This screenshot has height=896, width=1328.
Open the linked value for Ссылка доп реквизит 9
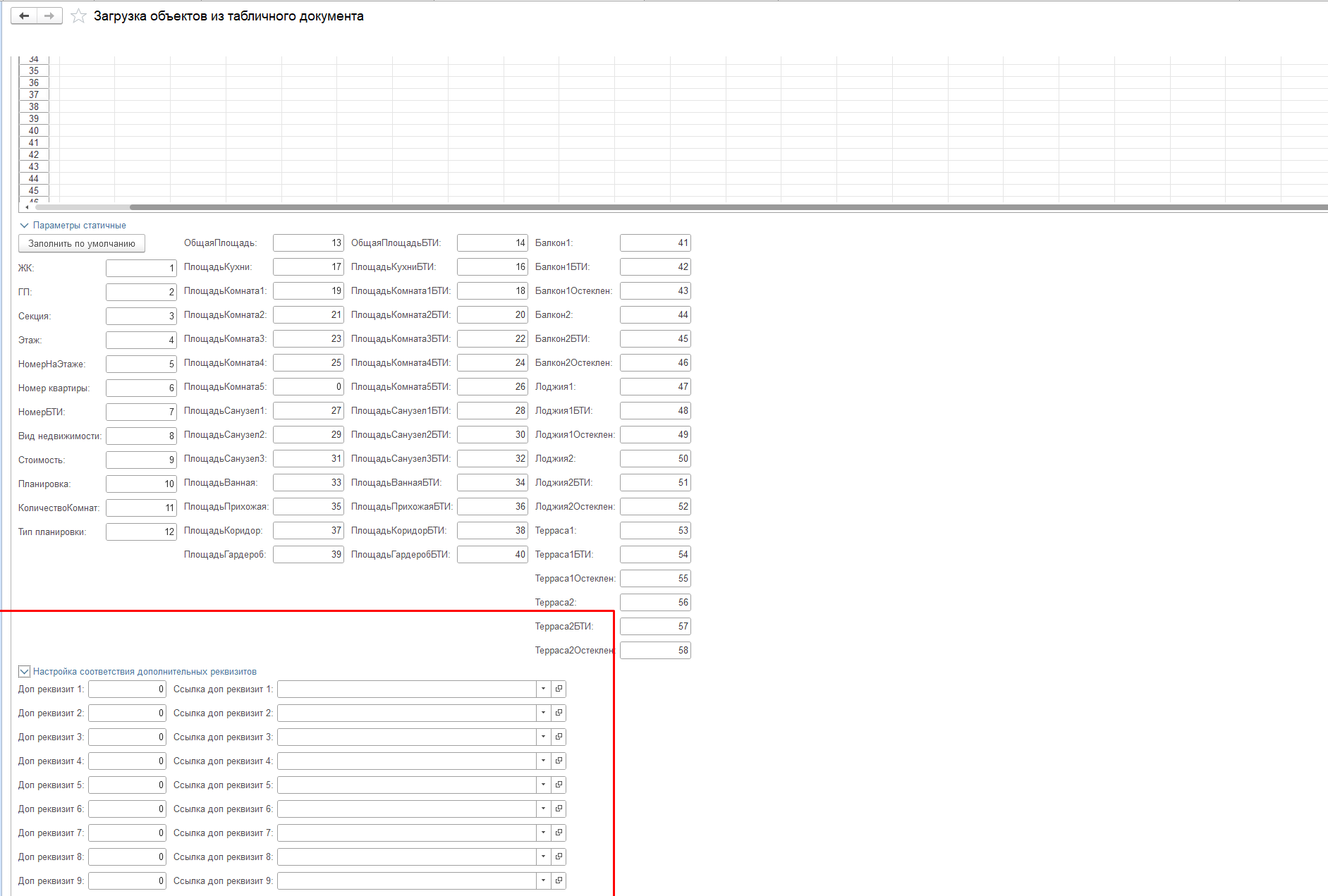559,880
